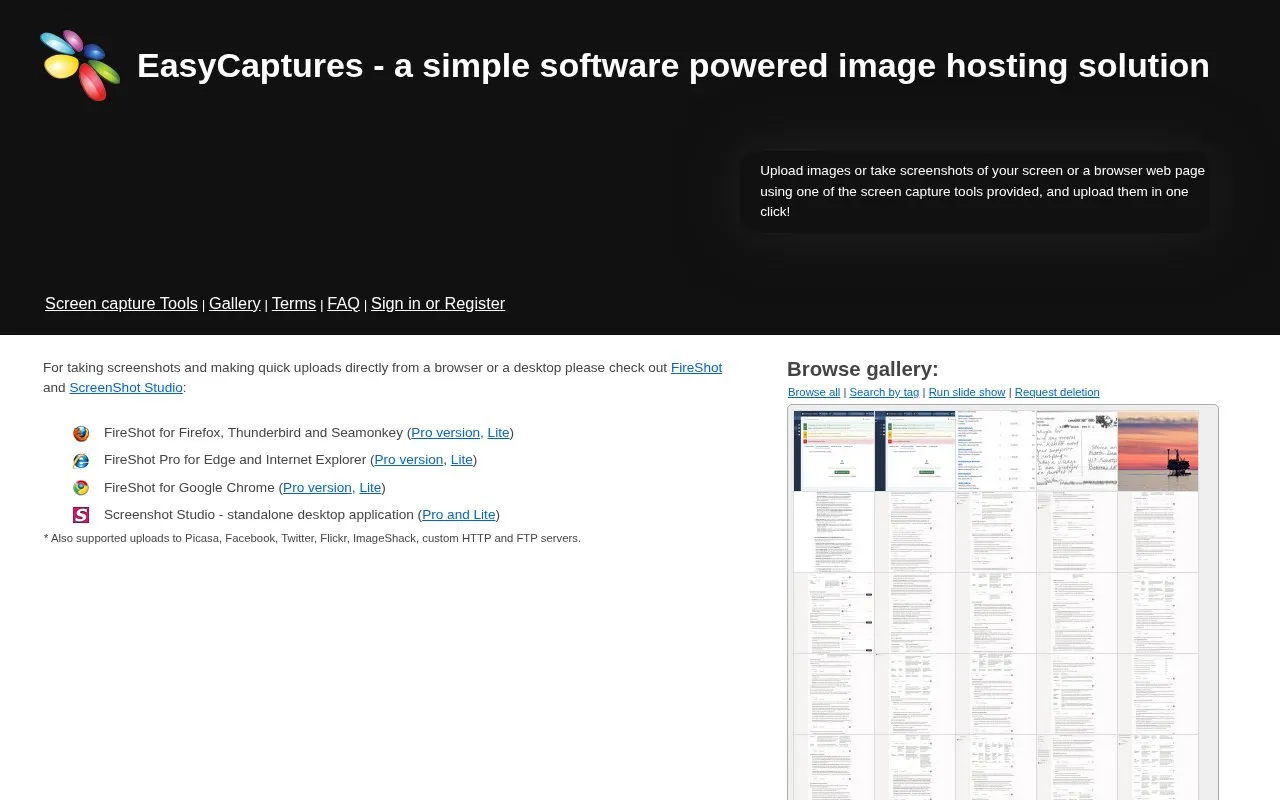This screenshot has width=1280, height=800.
Task: Follow the FireShot link in intro text
Action: pos(696,367)
